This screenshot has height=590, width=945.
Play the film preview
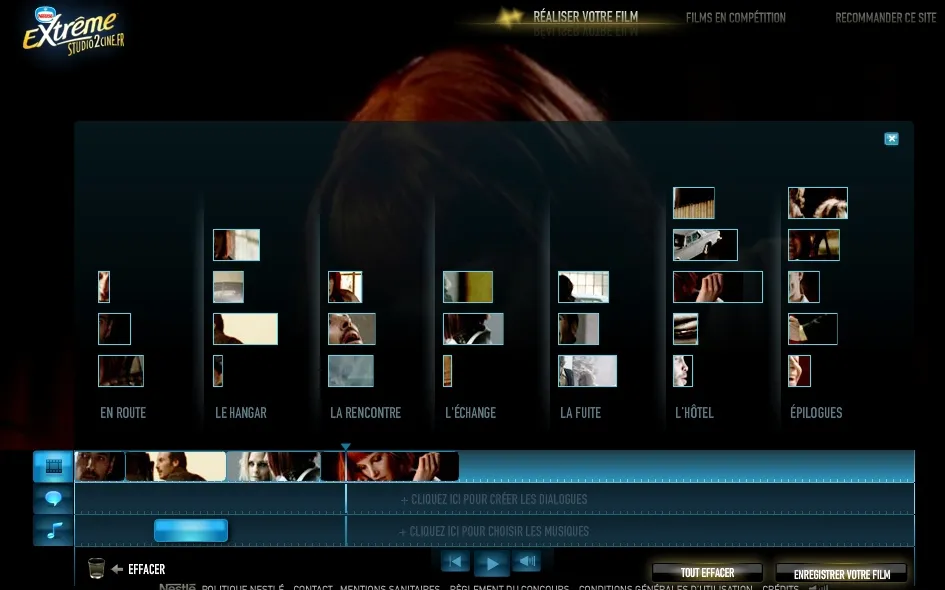point(492,563)
